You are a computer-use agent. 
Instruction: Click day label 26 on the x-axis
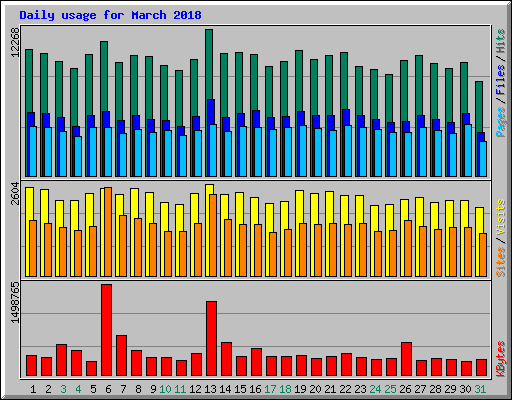tap(405, 389)
